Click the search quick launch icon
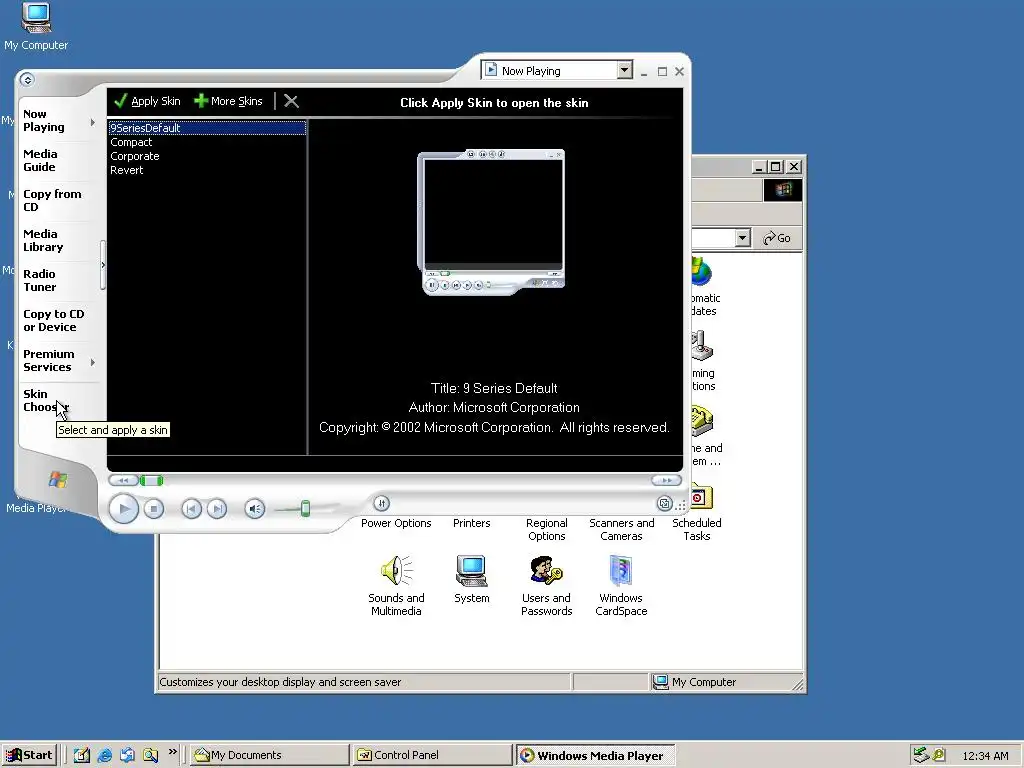 tap(150, 755)
